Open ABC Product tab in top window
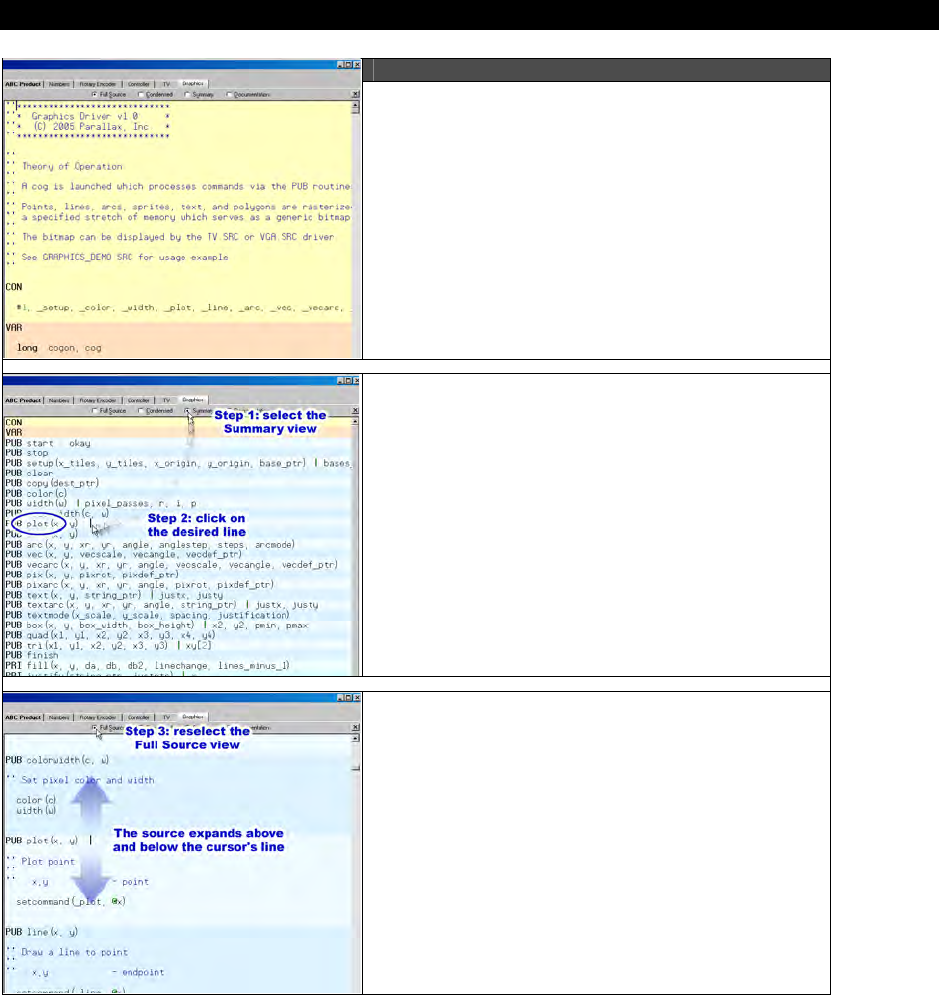Image resolution: width=939 pixels, height=995 pixels. tap(23, 84)
